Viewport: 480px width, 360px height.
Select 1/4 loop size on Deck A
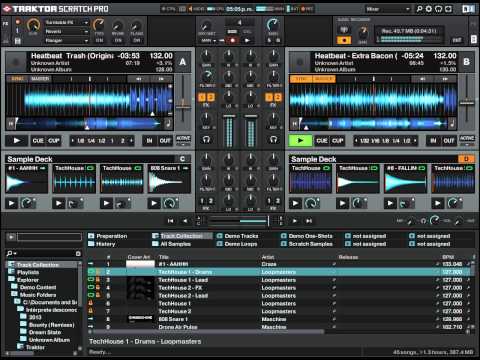pos(91,141)
